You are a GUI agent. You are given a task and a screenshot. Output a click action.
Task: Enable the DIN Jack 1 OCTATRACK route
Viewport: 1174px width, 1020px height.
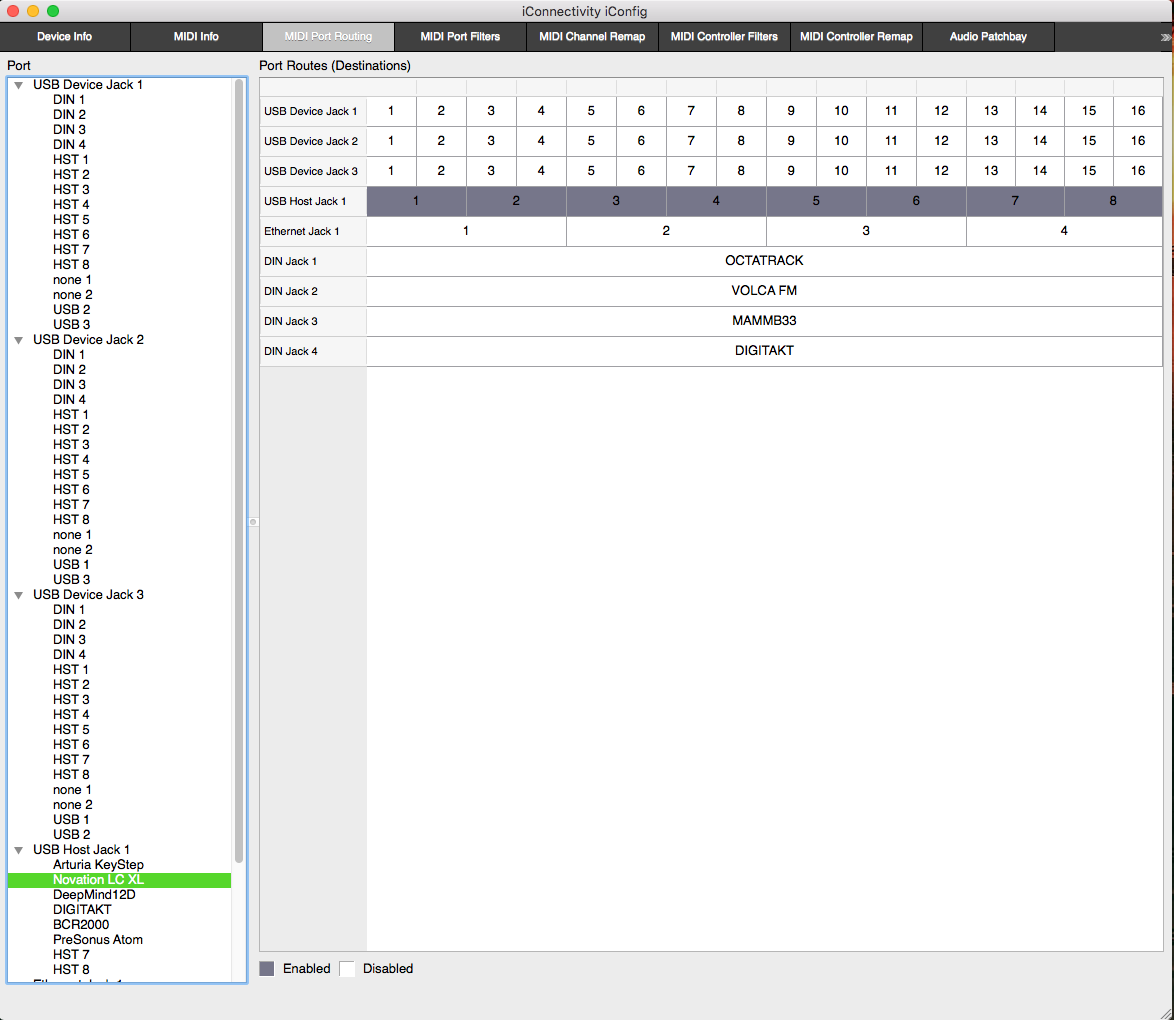764,261
